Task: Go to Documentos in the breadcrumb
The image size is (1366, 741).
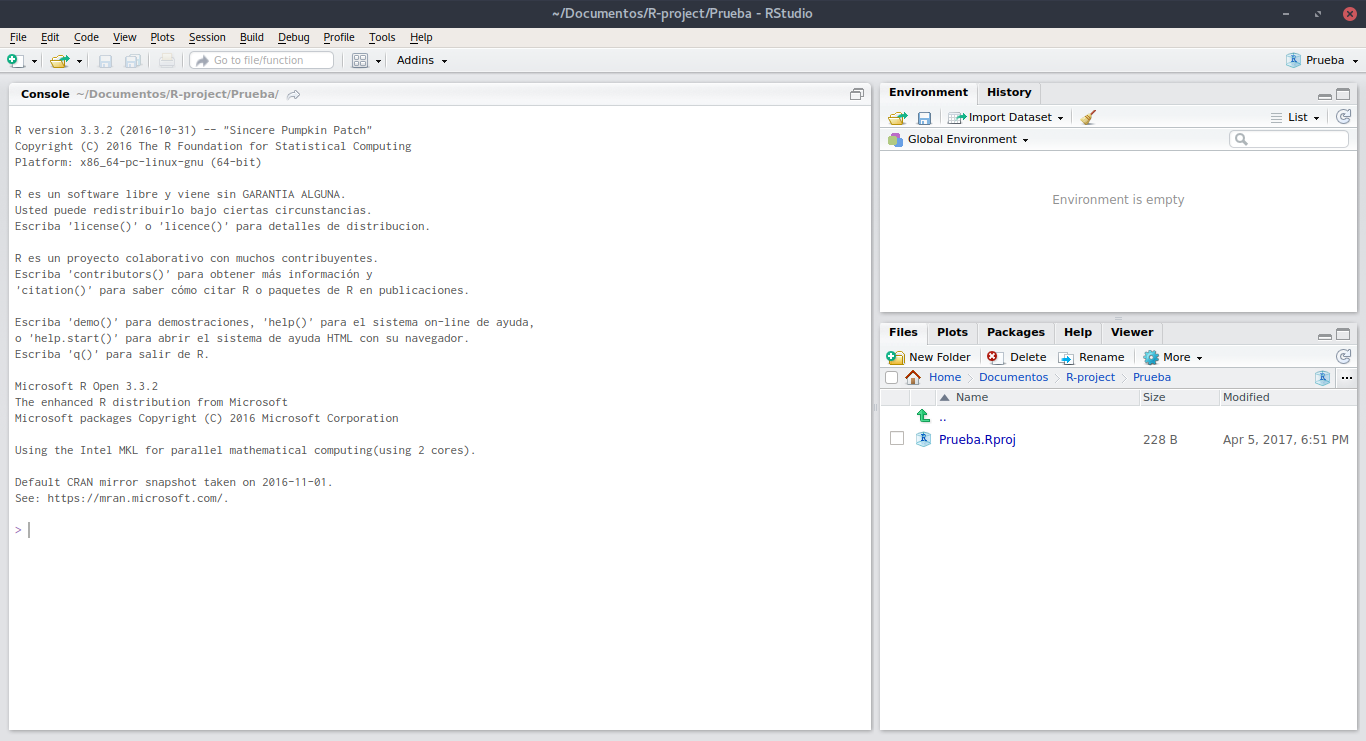Action: point(1013,378)
